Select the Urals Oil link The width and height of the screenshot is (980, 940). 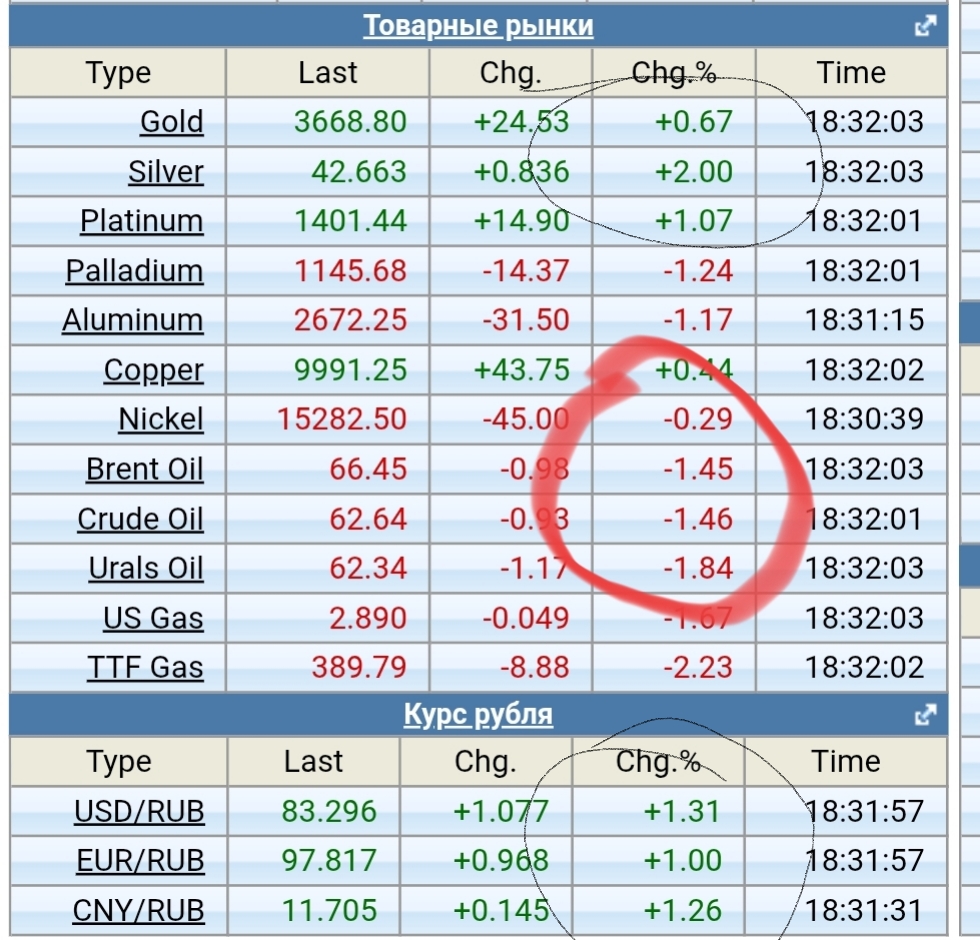point(145,568)
